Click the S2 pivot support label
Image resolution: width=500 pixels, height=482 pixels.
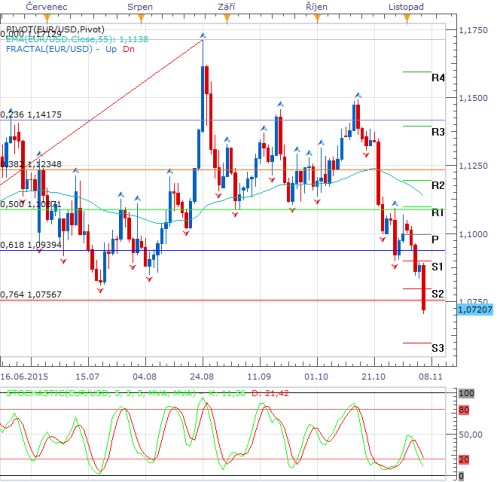click(438, 294)
